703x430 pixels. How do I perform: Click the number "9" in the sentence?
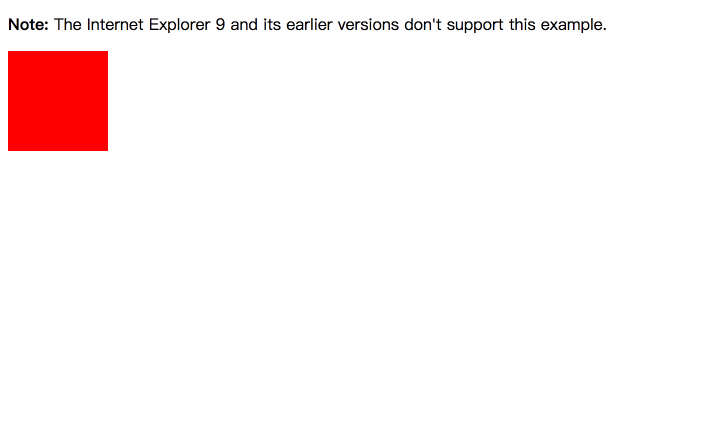(x=220, y=25)
